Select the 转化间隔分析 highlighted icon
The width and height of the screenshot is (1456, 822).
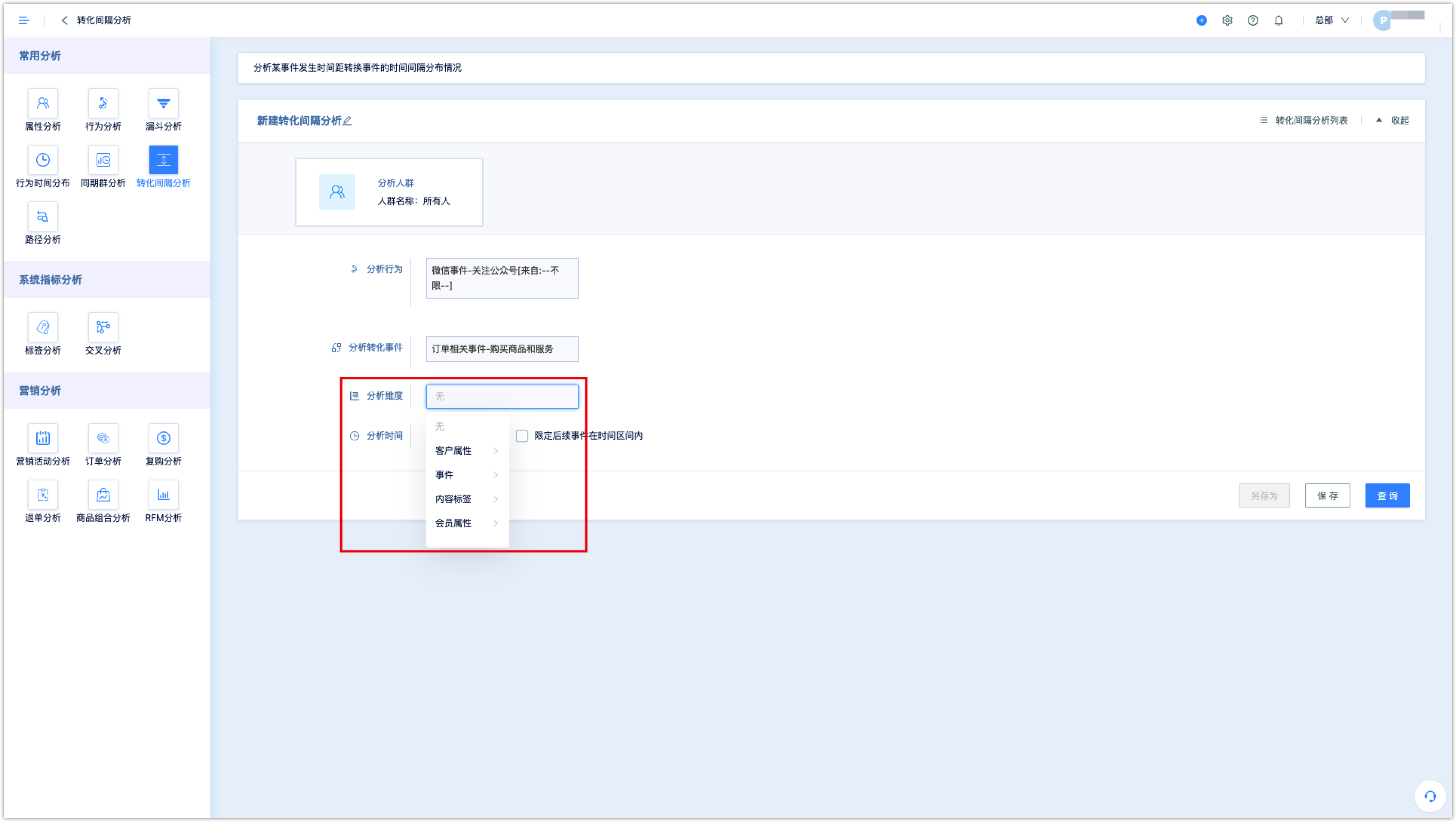[x=163, y=160]
